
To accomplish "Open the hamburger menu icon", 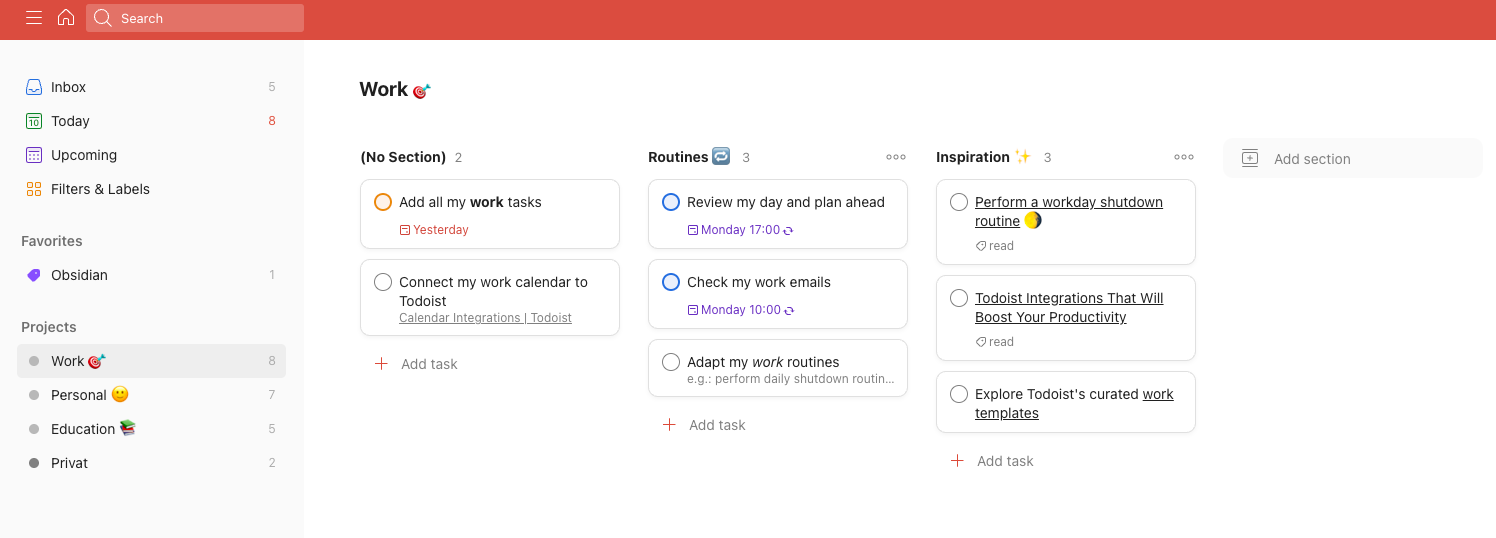I will point(34,18).
